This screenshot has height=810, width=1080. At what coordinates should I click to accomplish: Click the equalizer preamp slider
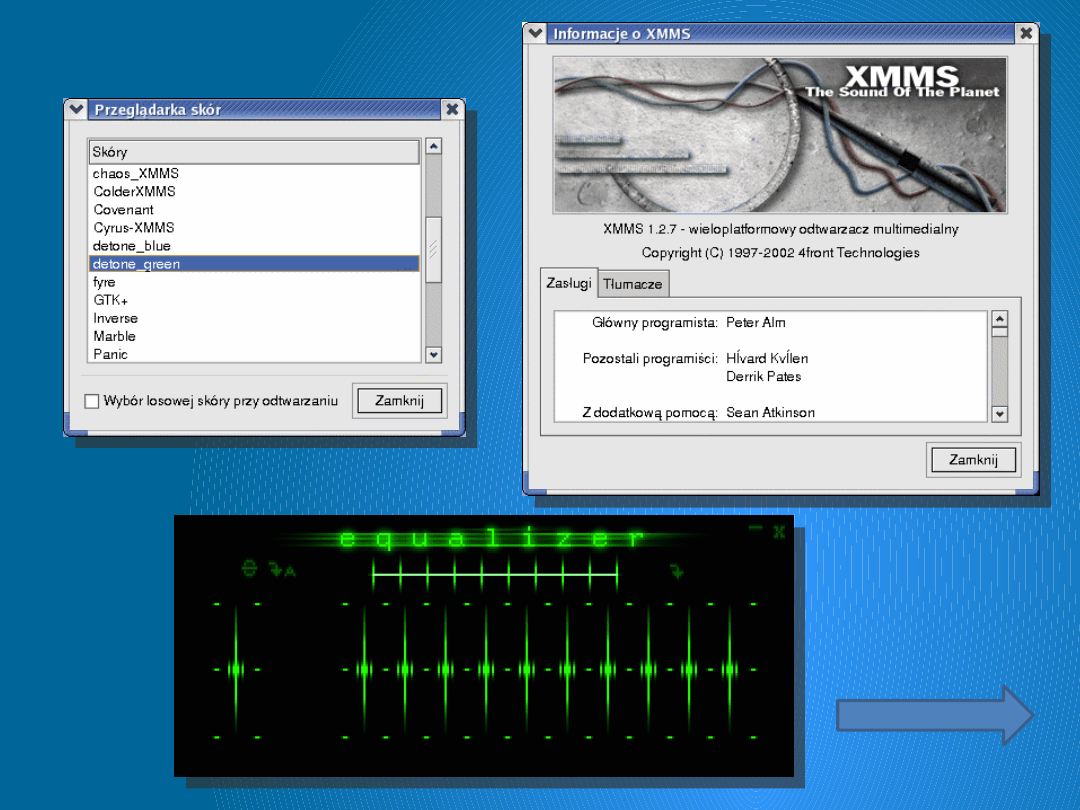236,669
